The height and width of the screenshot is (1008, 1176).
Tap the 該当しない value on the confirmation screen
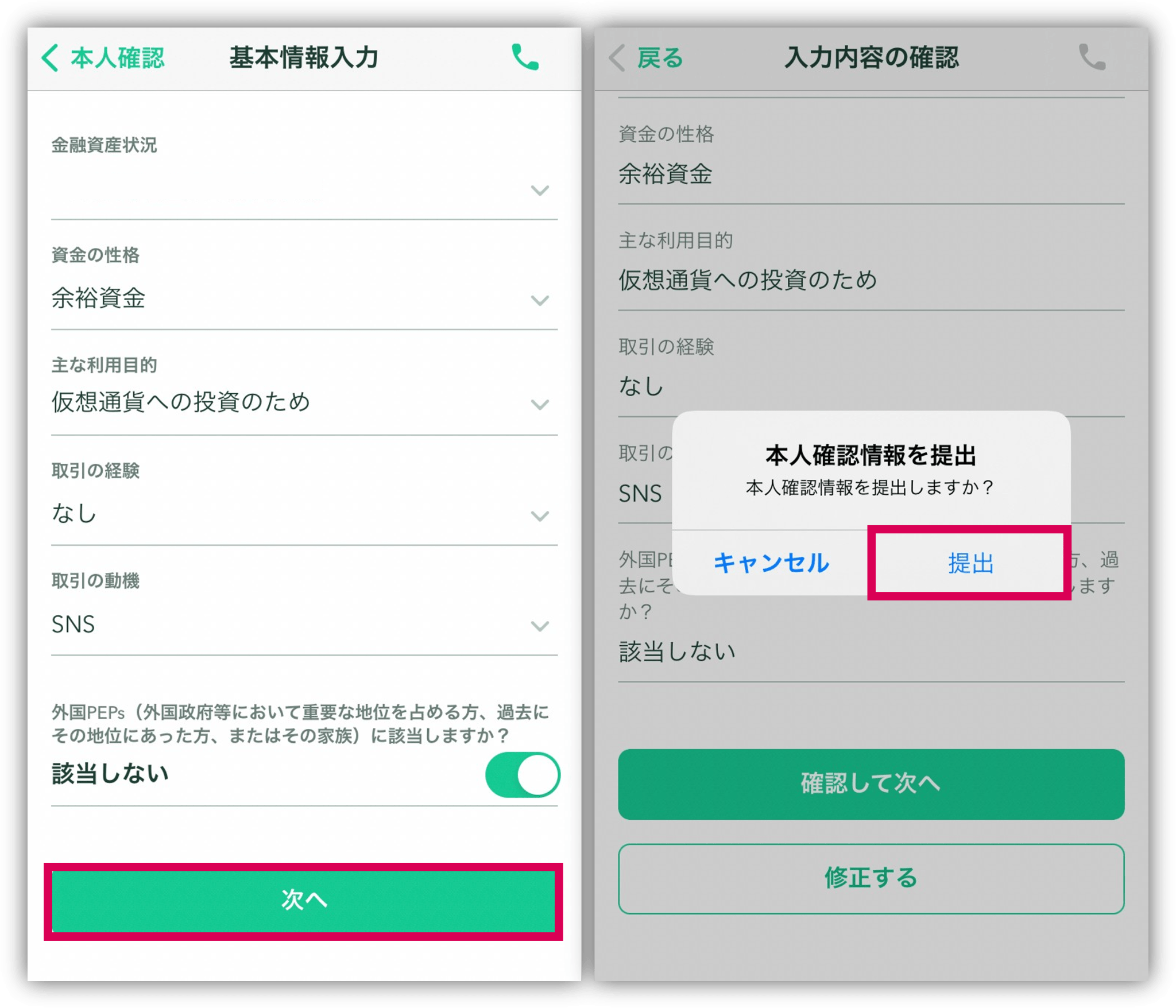point(677,652)
